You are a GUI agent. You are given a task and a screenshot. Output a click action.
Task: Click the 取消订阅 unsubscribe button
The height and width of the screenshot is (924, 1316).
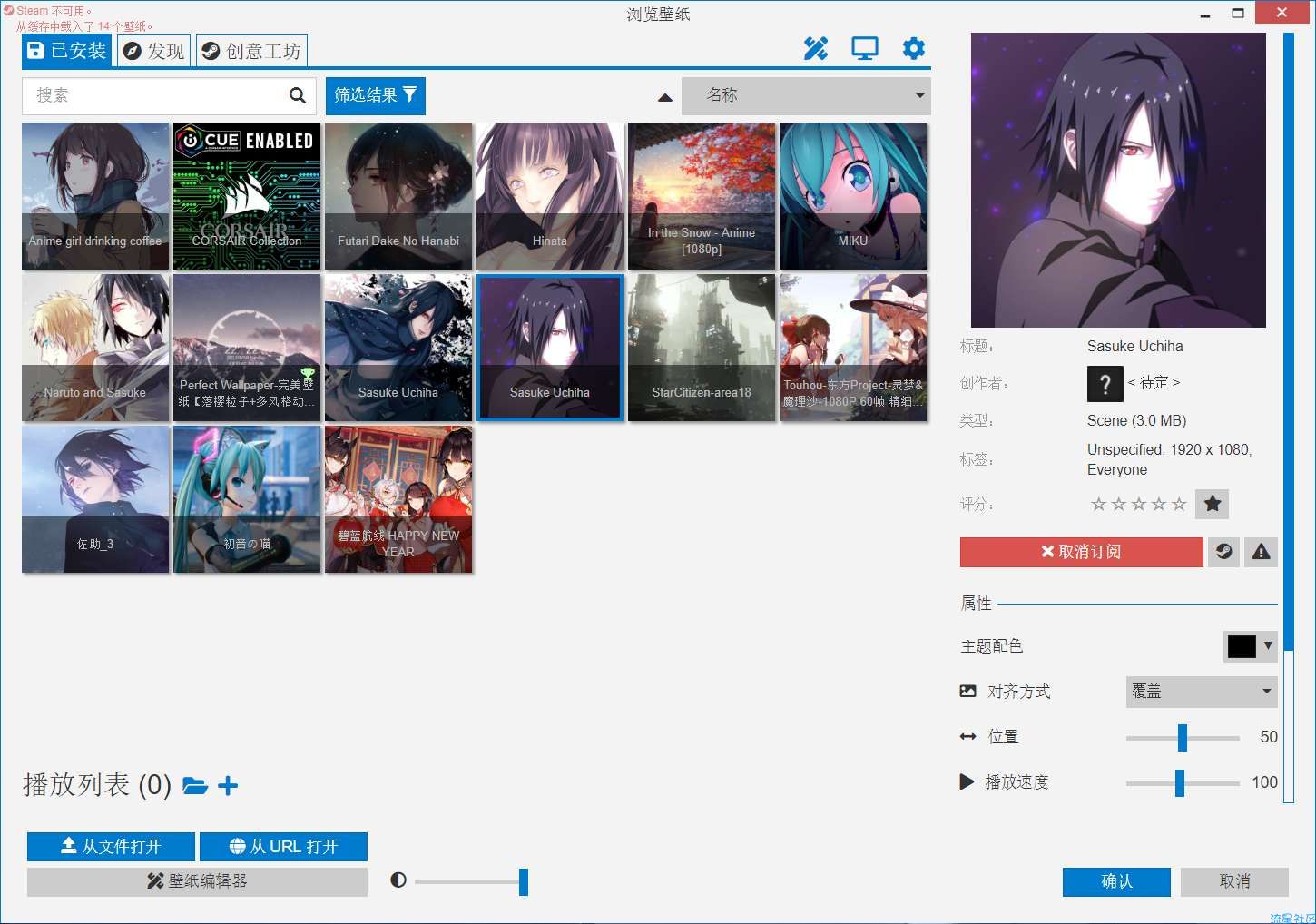click(x=1081, y=552)
